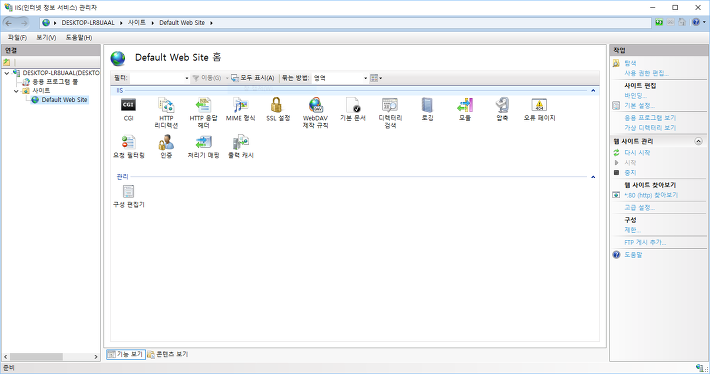Click DESKTOP-LR8UAAL in the breadcrumb path
This screenshot has height=374, width=710.
88,23
